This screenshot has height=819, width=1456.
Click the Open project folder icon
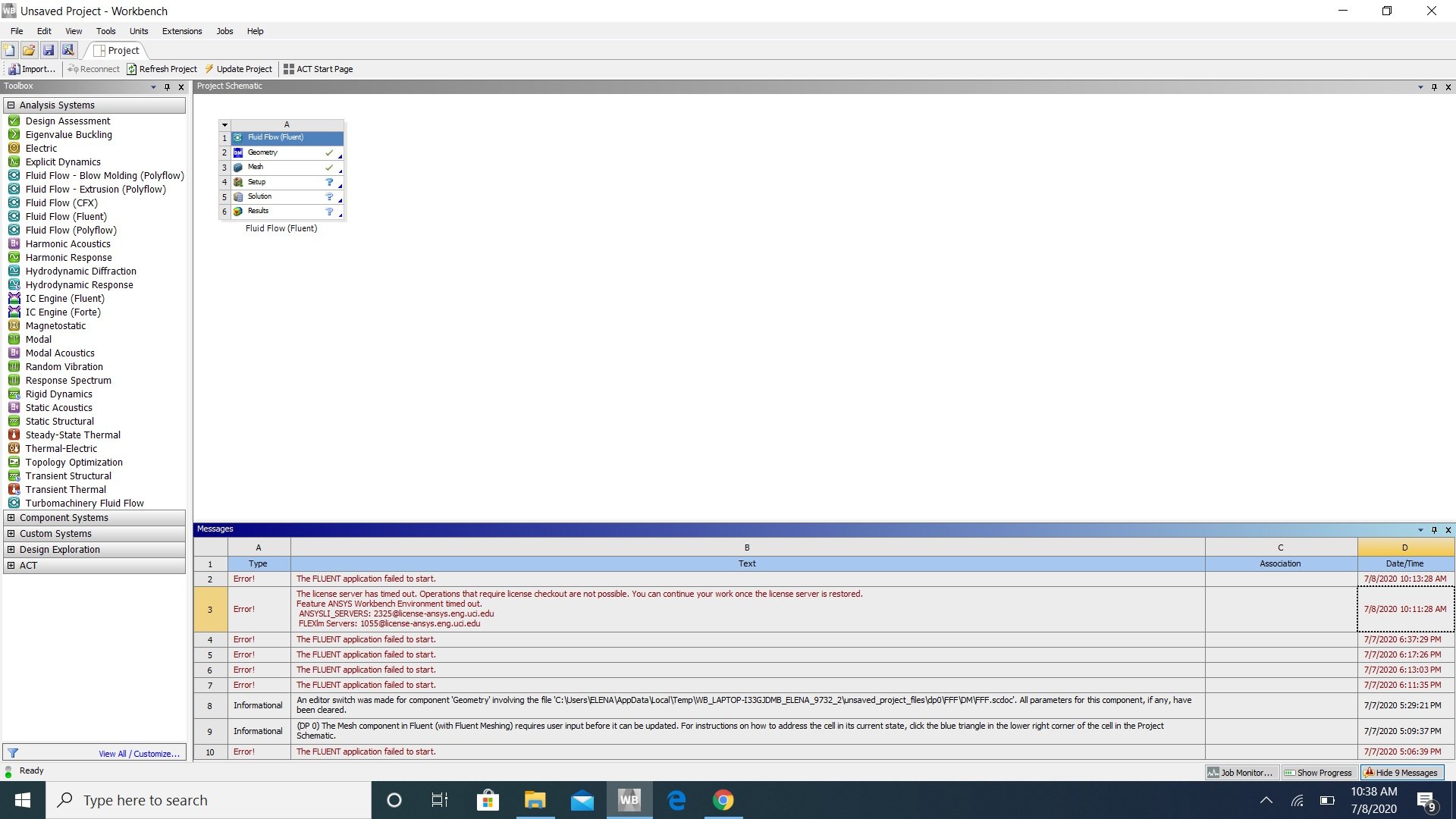pyautogui.click(x=29, y=49)
